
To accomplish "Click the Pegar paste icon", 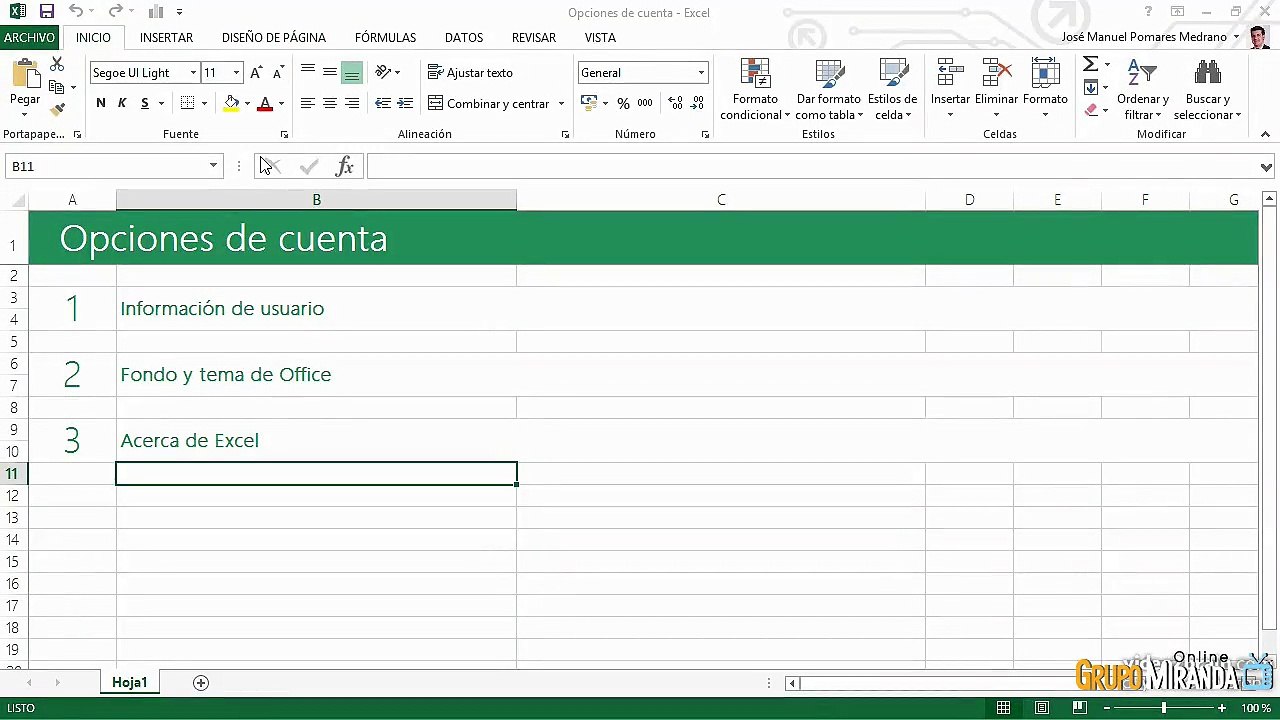I will [x=25, y=75].
